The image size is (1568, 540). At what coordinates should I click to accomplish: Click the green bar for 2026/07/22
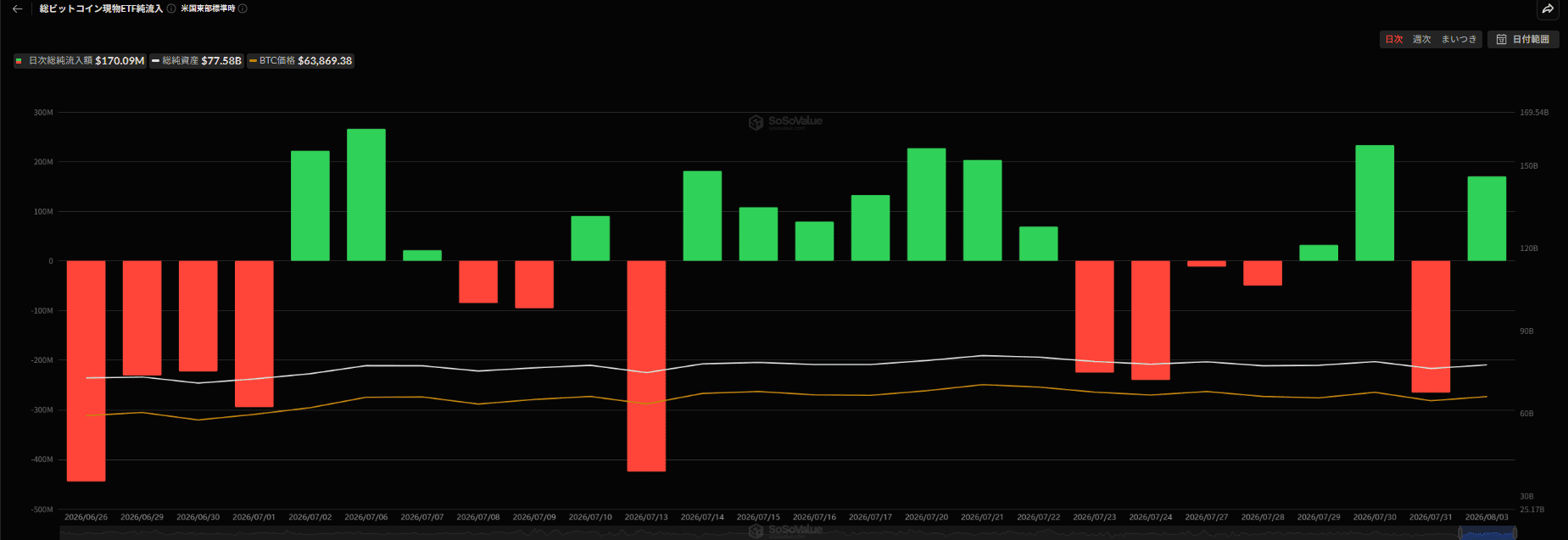click(x=1038, y=243)
